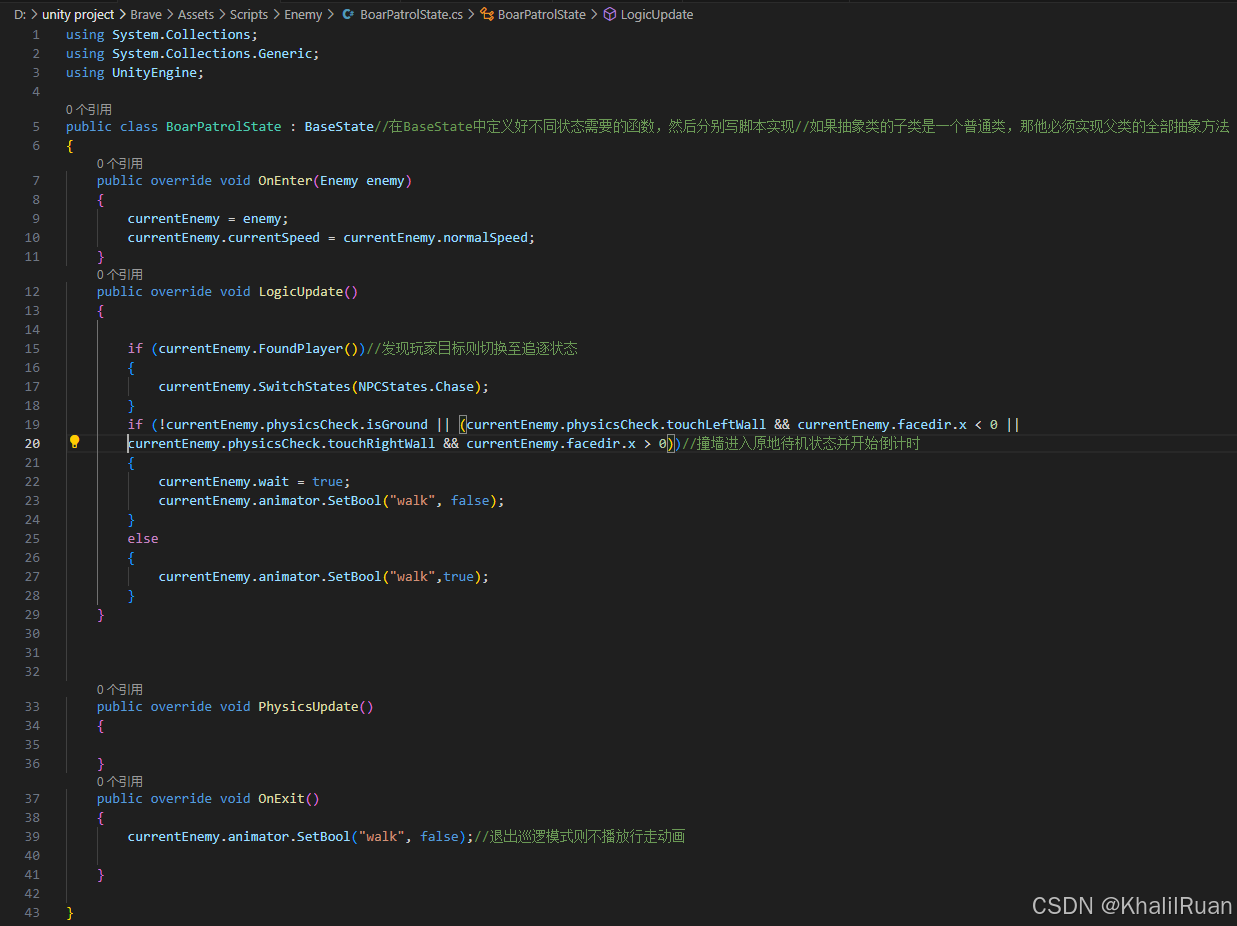Select the BoarPatrolState.cs file breadcrumb
This screenshot has height=926, width=1237.
click(x=411, y=14)
